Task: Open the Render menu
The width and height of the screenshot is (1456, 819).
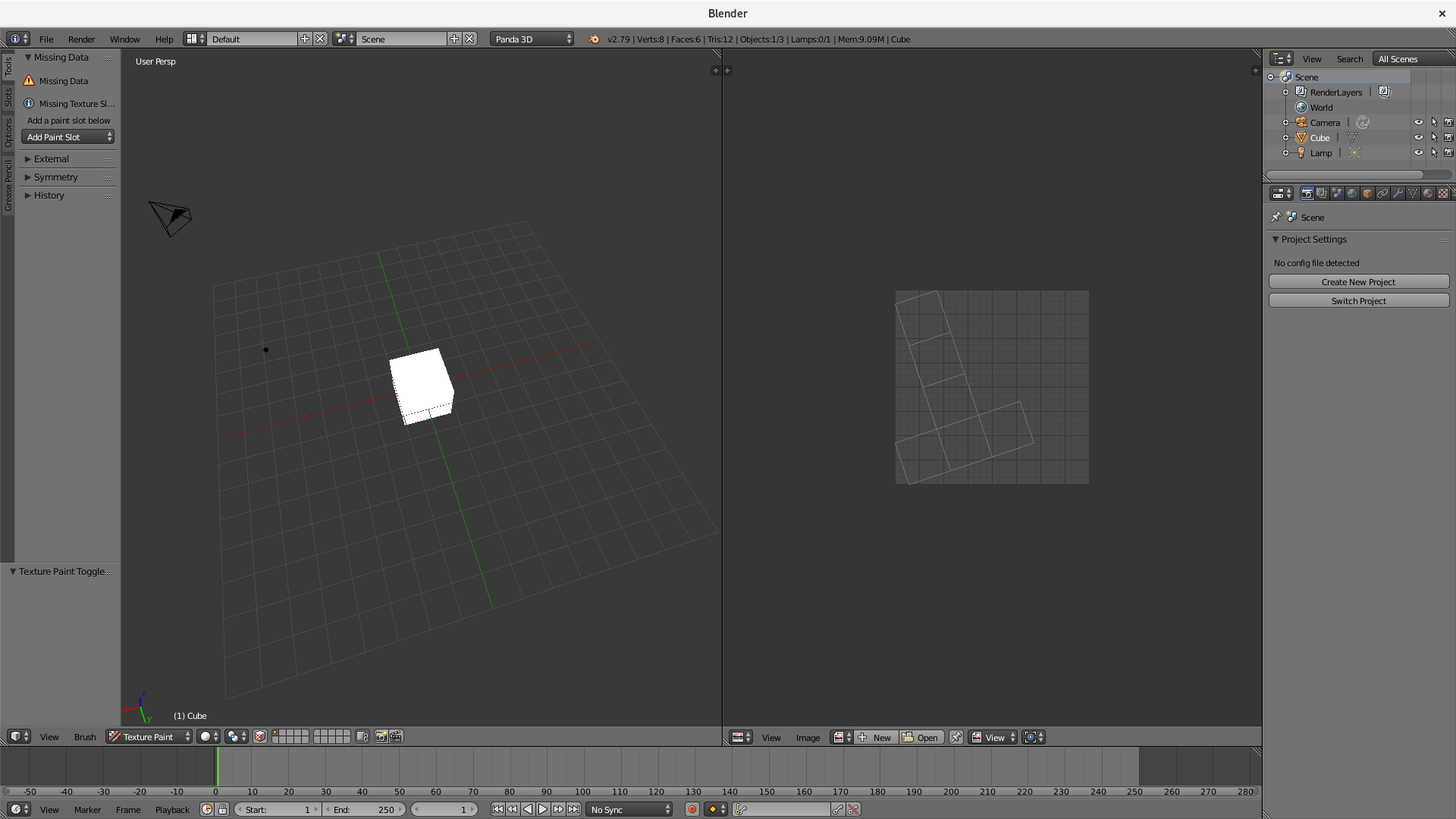Action: [x=81, y=39]
